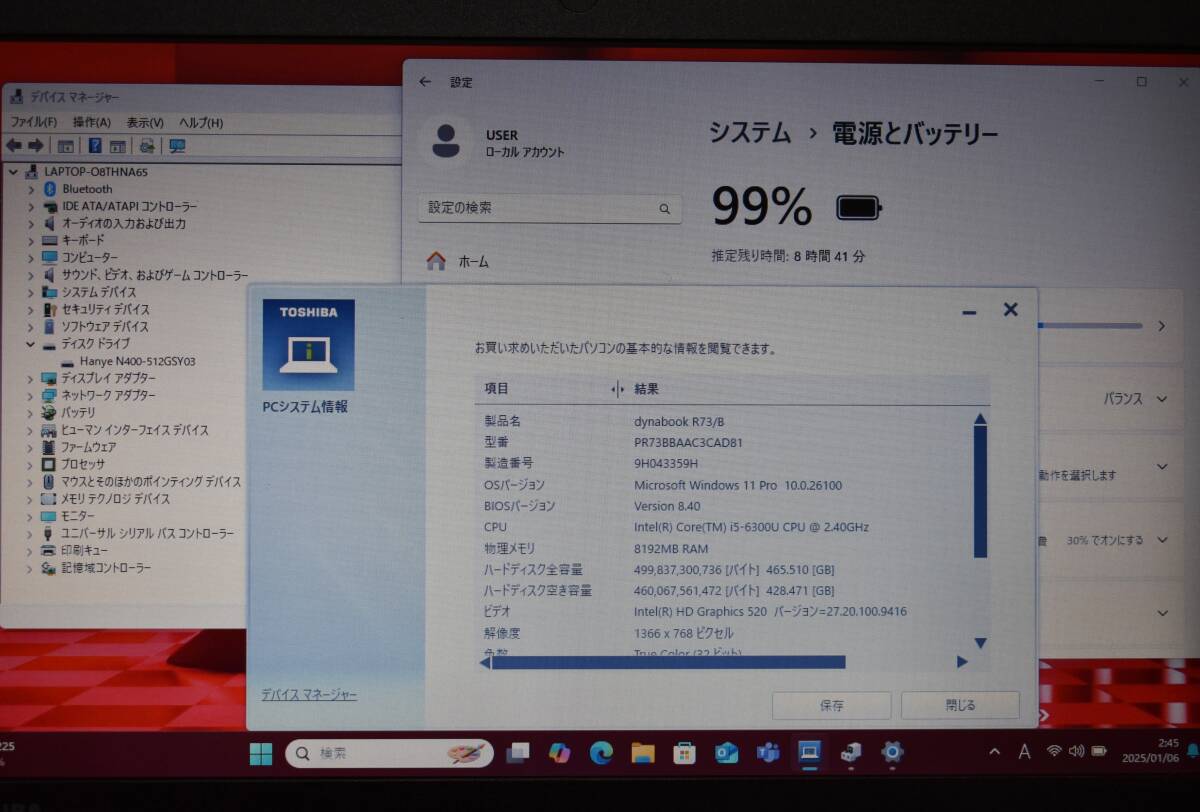Image resolution: width=1200 pixels, height=812 pixels.
Task: Open Microsoft Edge from the taskbar
Action: (601, 752)
